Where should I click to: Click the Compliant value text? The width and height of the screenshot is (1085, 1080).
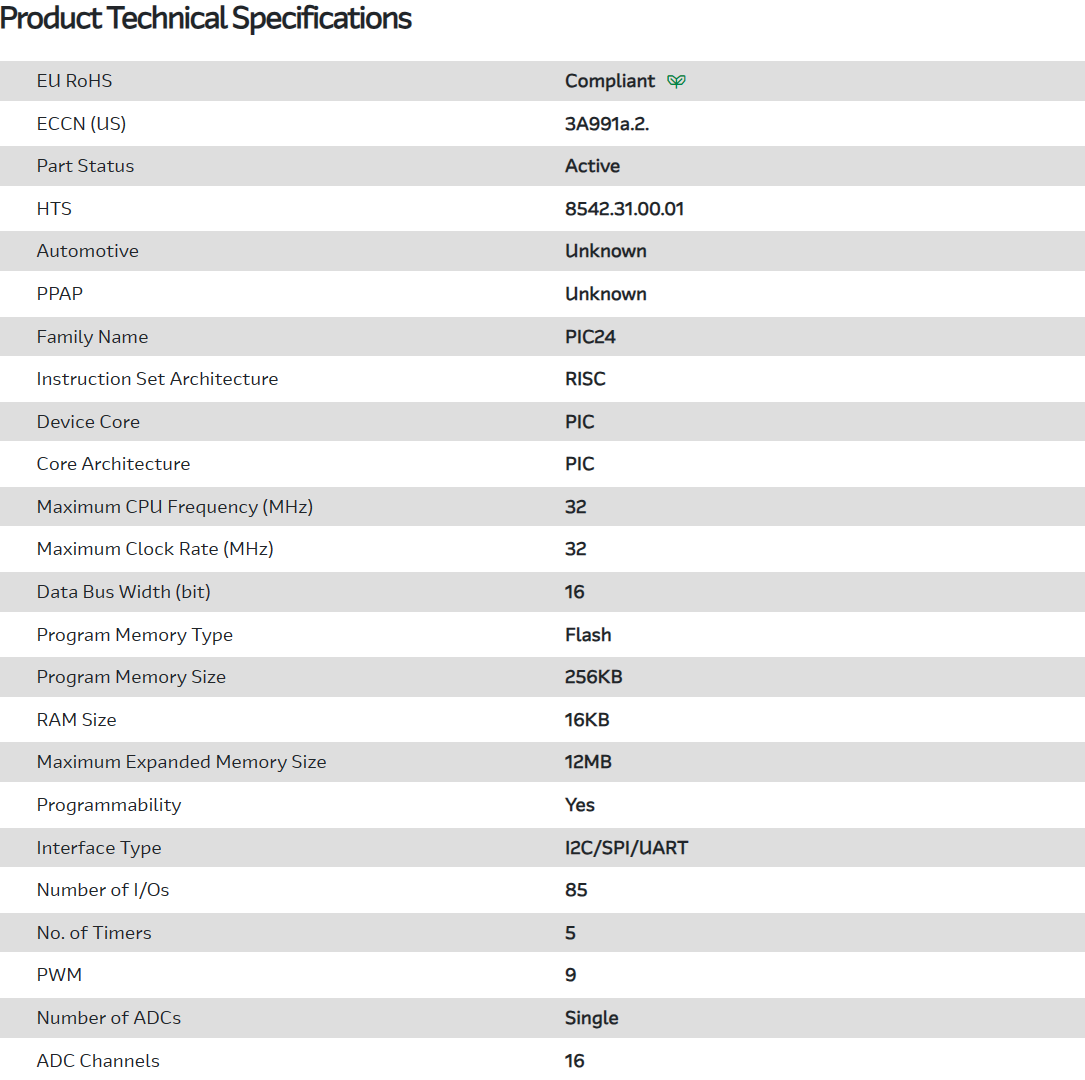(610, 81)
